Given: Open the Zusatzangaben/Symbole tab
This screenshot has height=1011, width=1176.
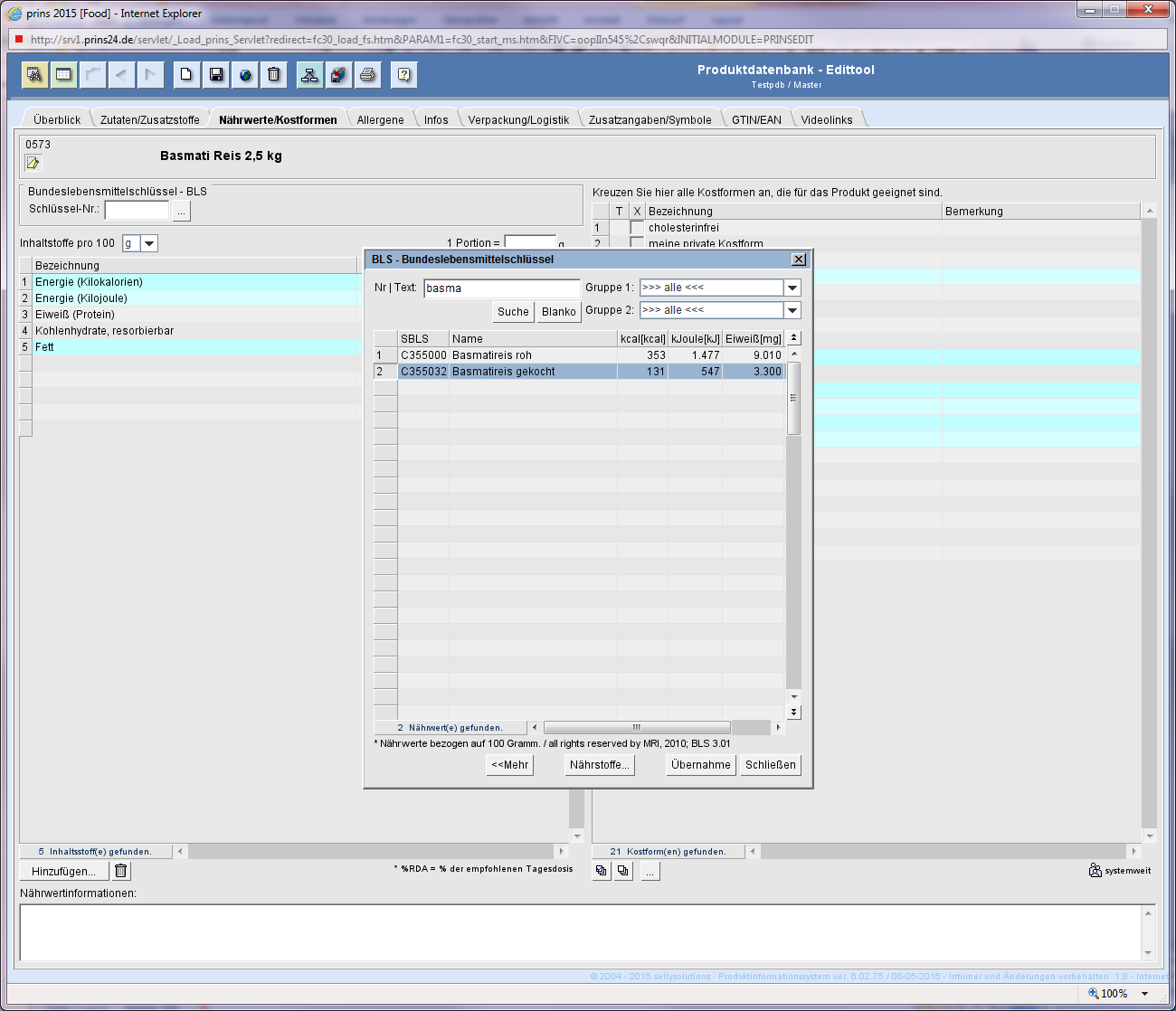Looking at the screenshot, I should pyautogui.click(x=650, y=119).
